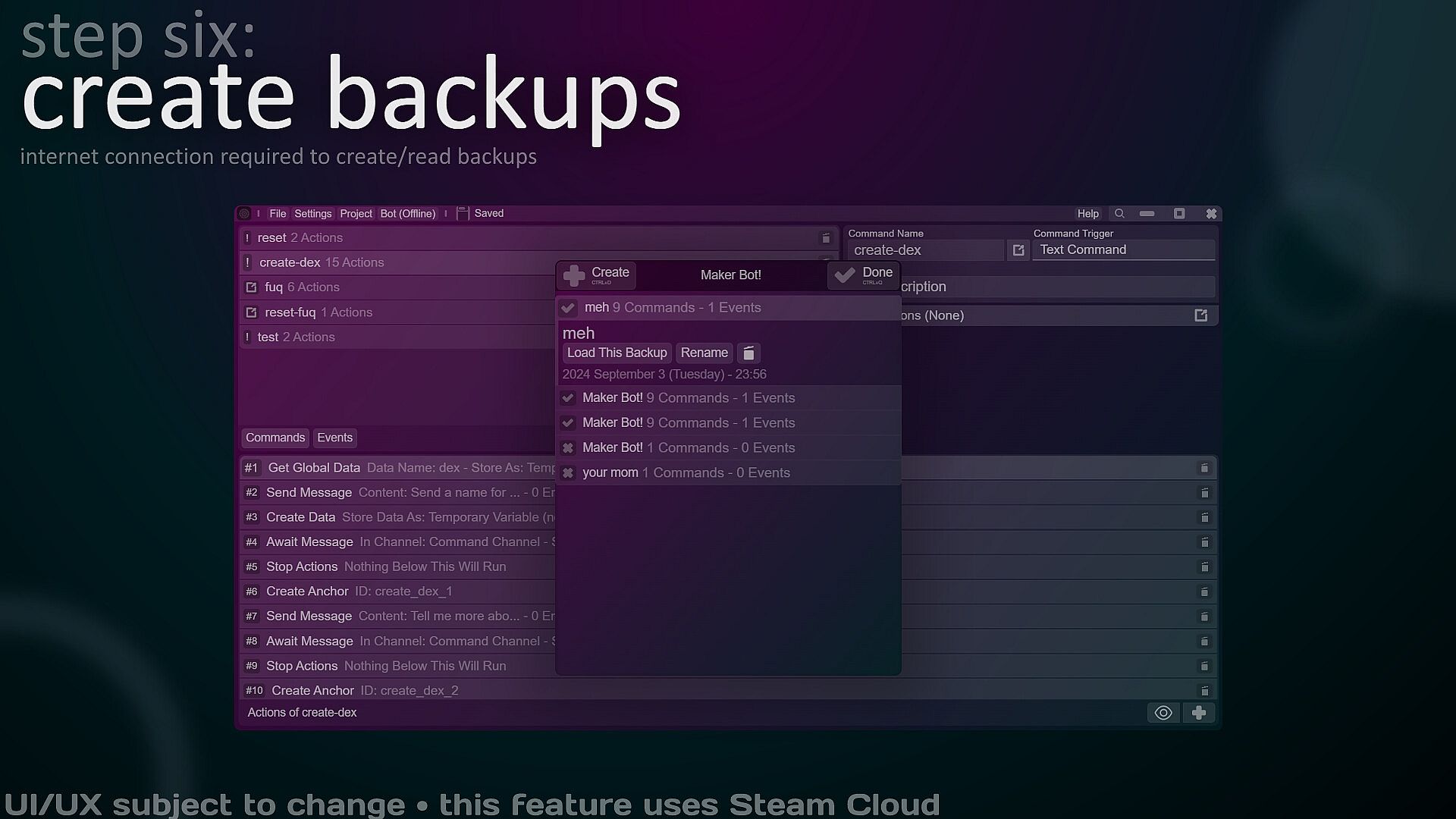Switch to the Events tab

[x=334, y=438]
